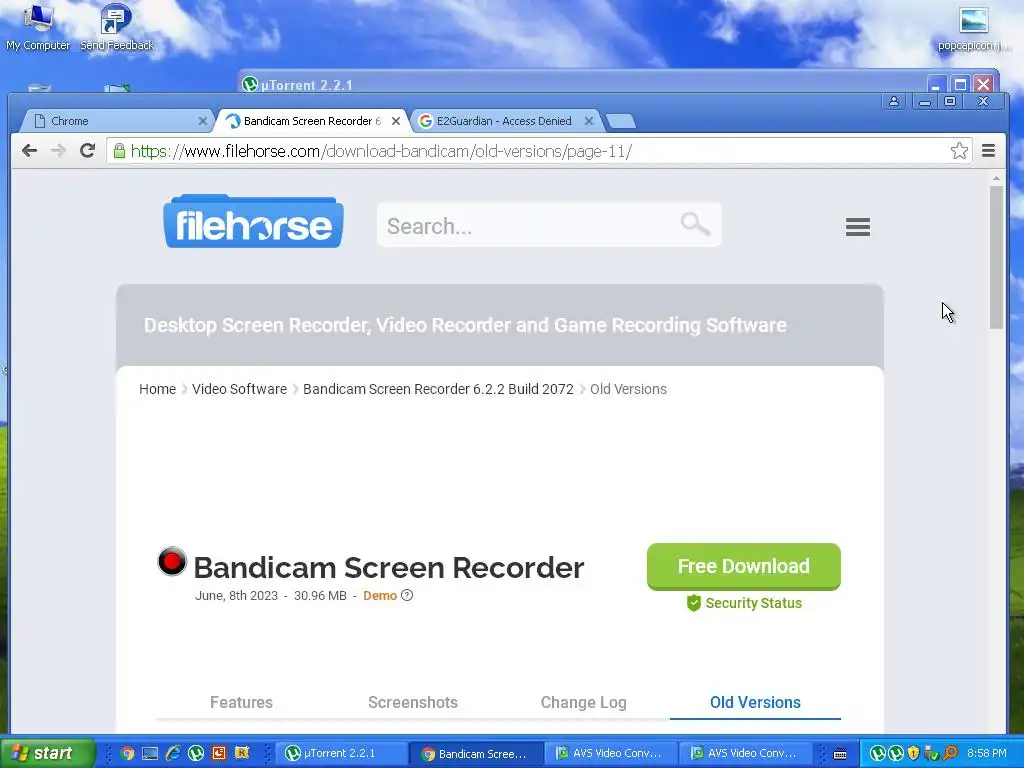1024x768 pixels.
Task: Reload the page with the refresh icon
Action: [x=88, y=151]
